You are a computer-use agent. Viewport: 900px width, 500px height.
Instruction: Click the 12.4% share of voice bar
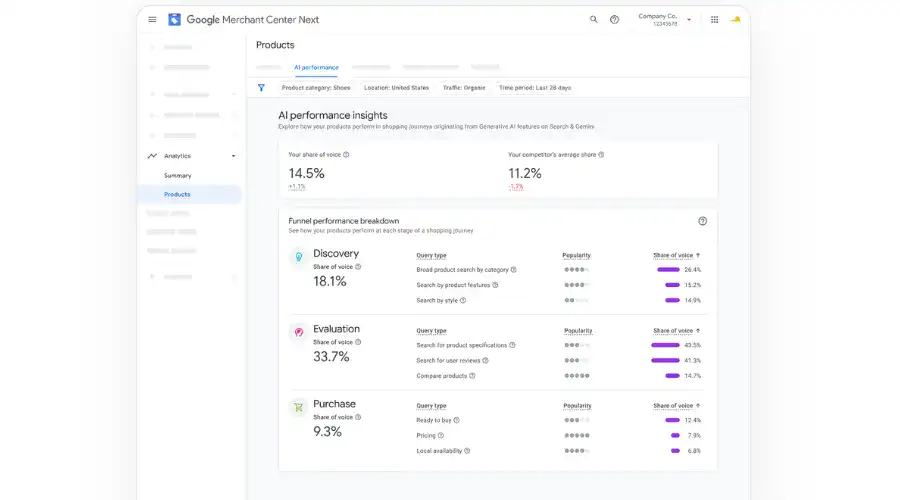tap(672, 420)
